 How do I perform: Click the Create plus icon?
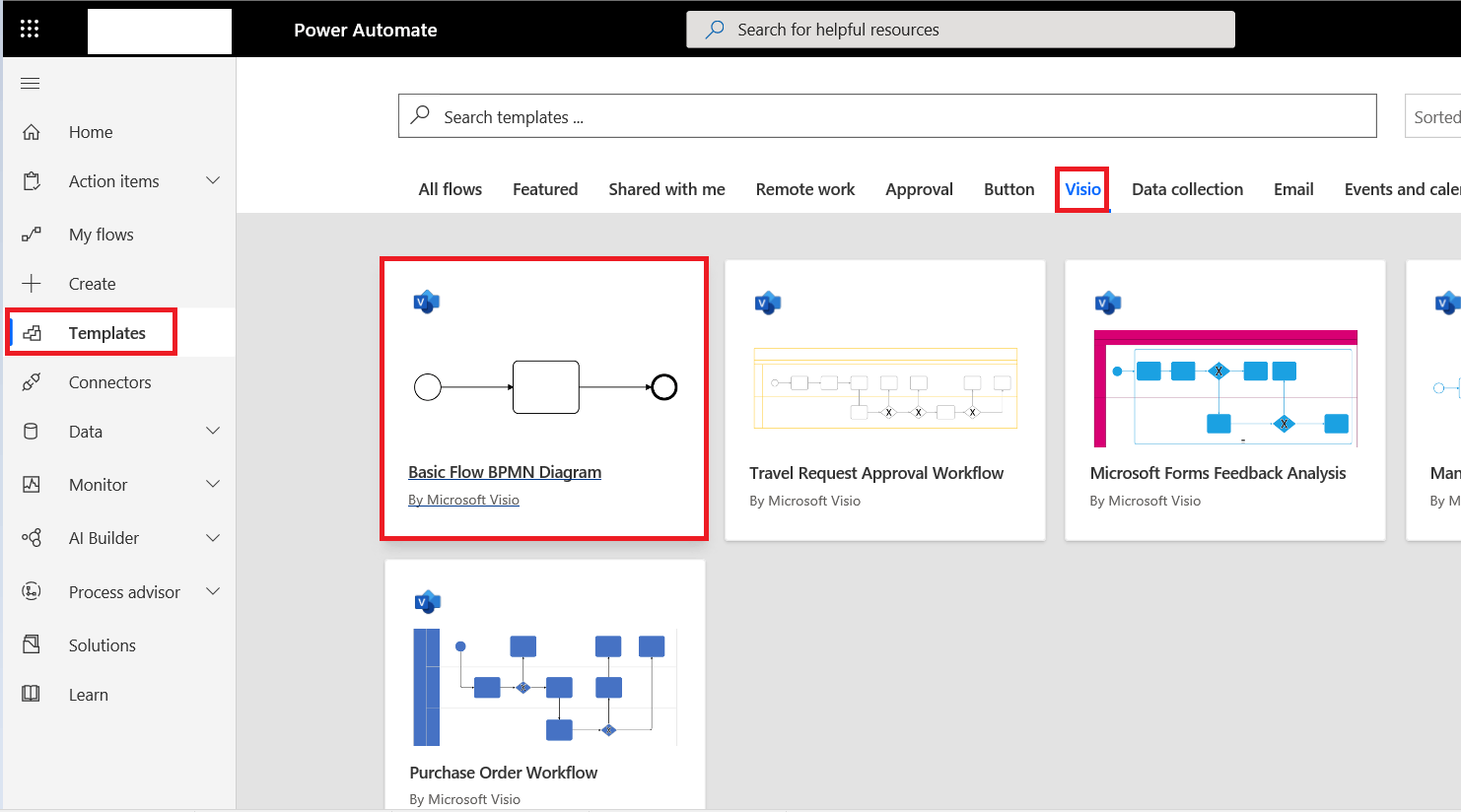coord(32,284)
